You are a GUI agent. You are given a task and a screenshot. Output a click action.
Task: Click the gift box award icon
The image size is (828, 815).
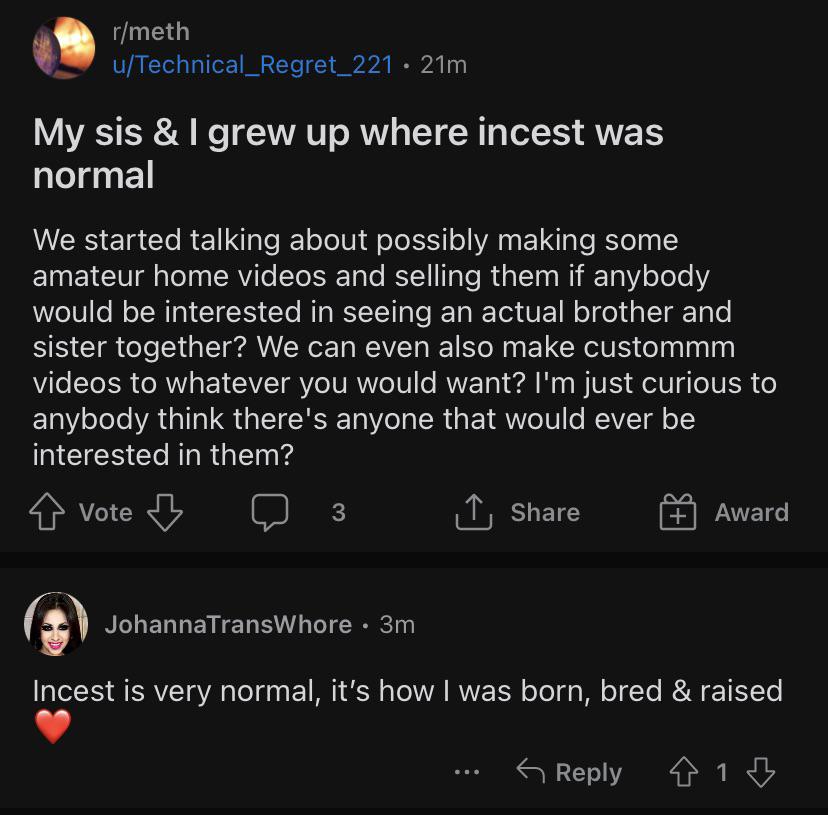coord(677,513)
